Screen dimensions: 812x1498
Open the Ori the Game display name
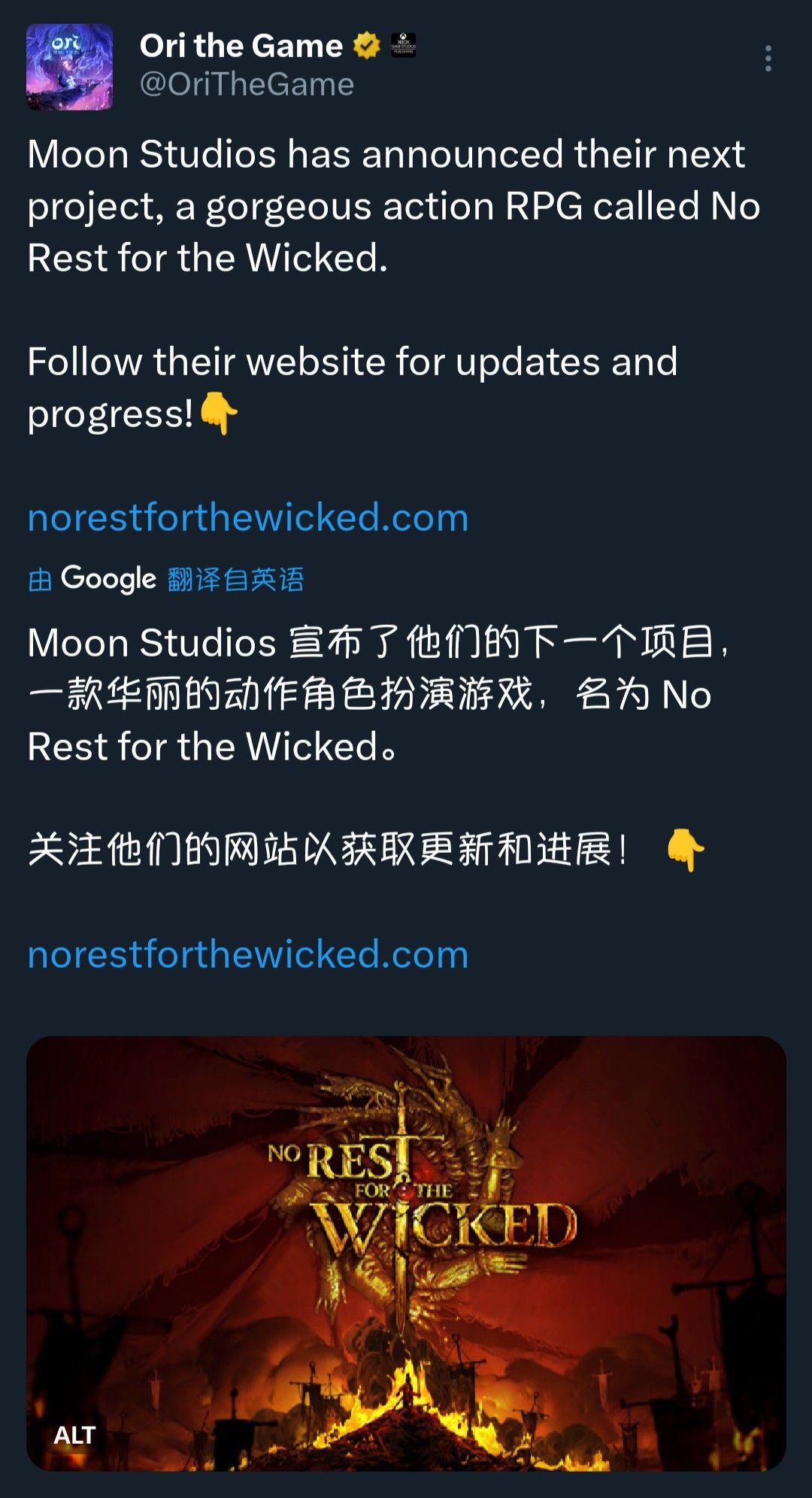pyautogui.click(x=241, y=46)
